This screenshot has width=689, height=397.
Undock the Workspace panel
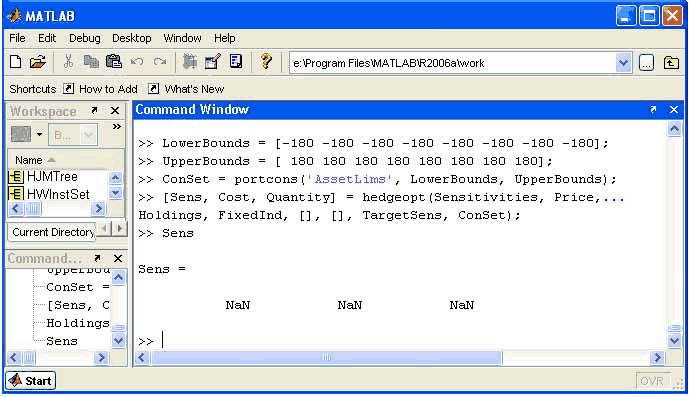(x=94, y=110)
